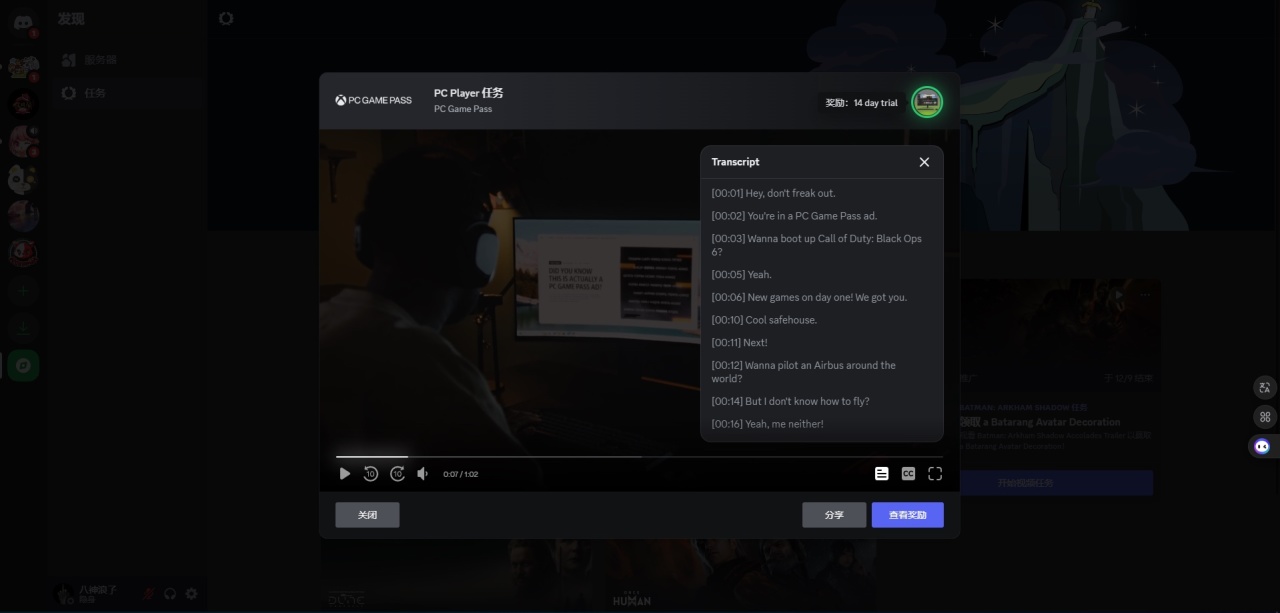Click the 查看奖励 button
This screenshot has width=1280, height=613.
pos(908,515)
